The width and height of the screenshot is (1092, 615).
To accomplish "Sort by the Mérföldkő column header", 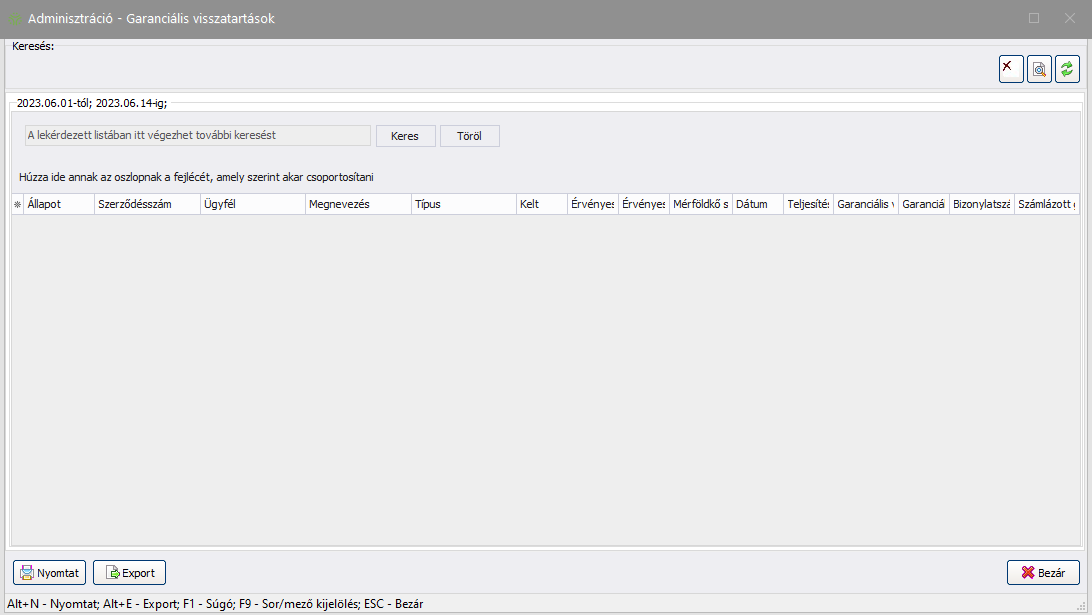I will 699,204.
